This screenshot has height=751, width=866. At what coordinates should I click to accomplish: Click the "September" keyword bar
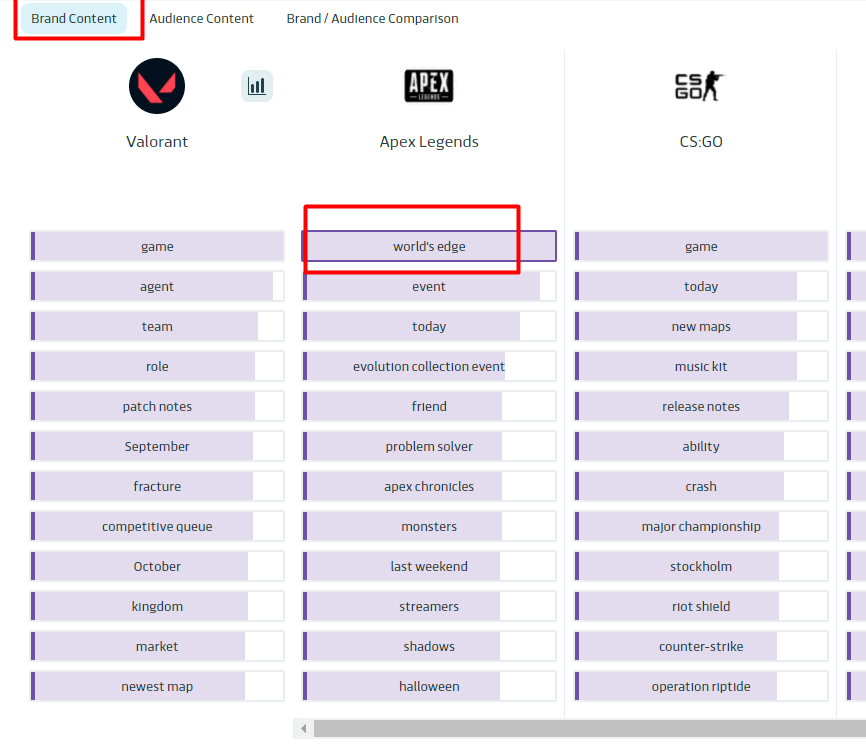[x=157, y=446]
